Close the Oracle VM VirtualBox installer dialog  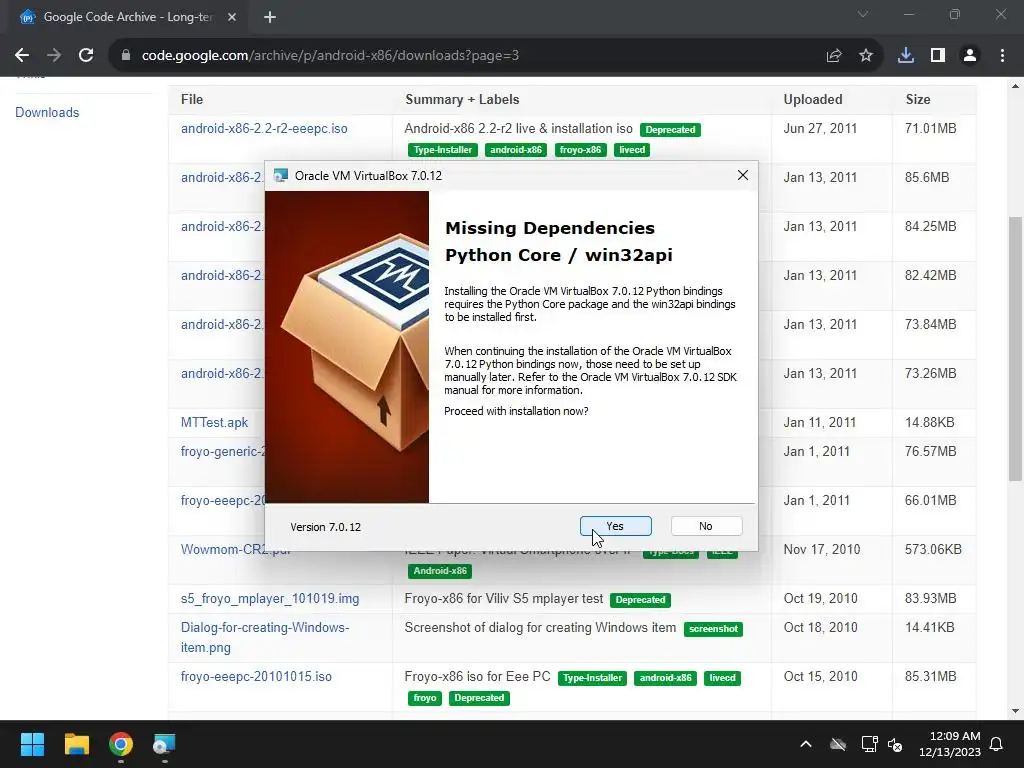click(x=743, y=175)
